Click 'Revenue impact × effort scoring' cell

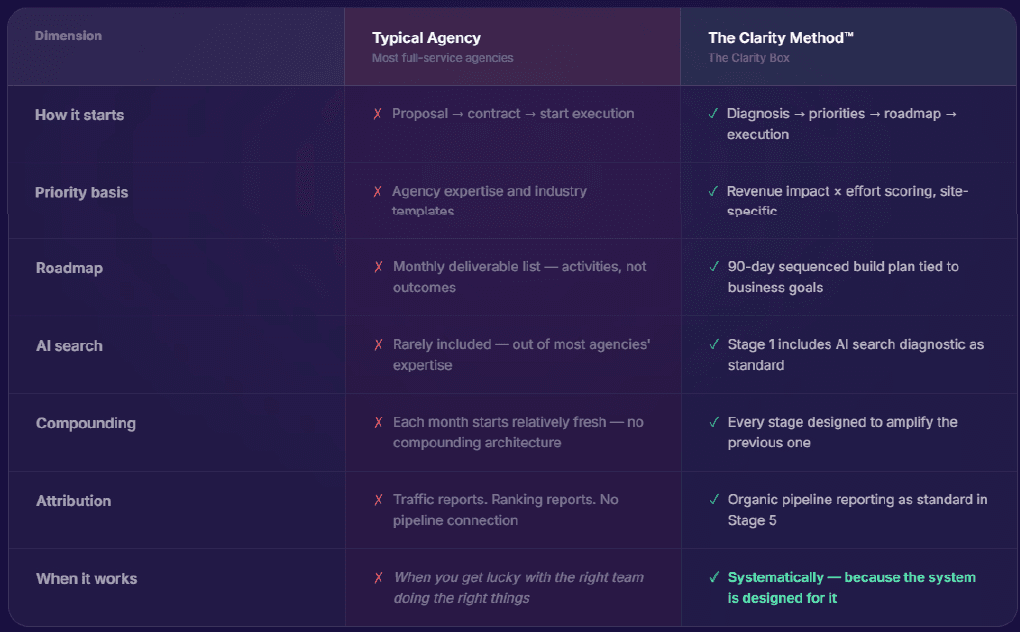coord(848,201)
